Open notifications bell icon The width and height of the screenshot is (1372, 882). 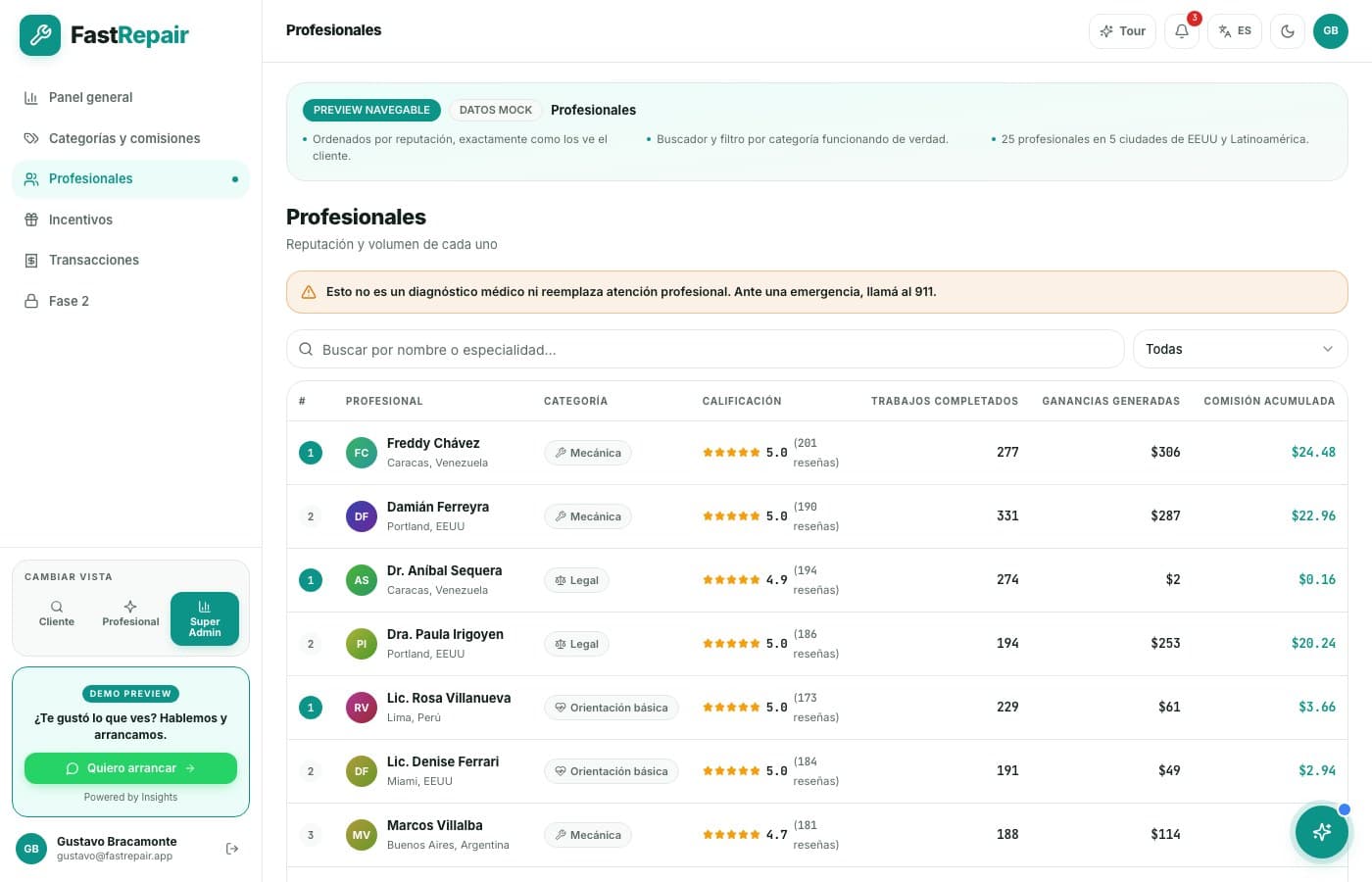point(1182,31)
